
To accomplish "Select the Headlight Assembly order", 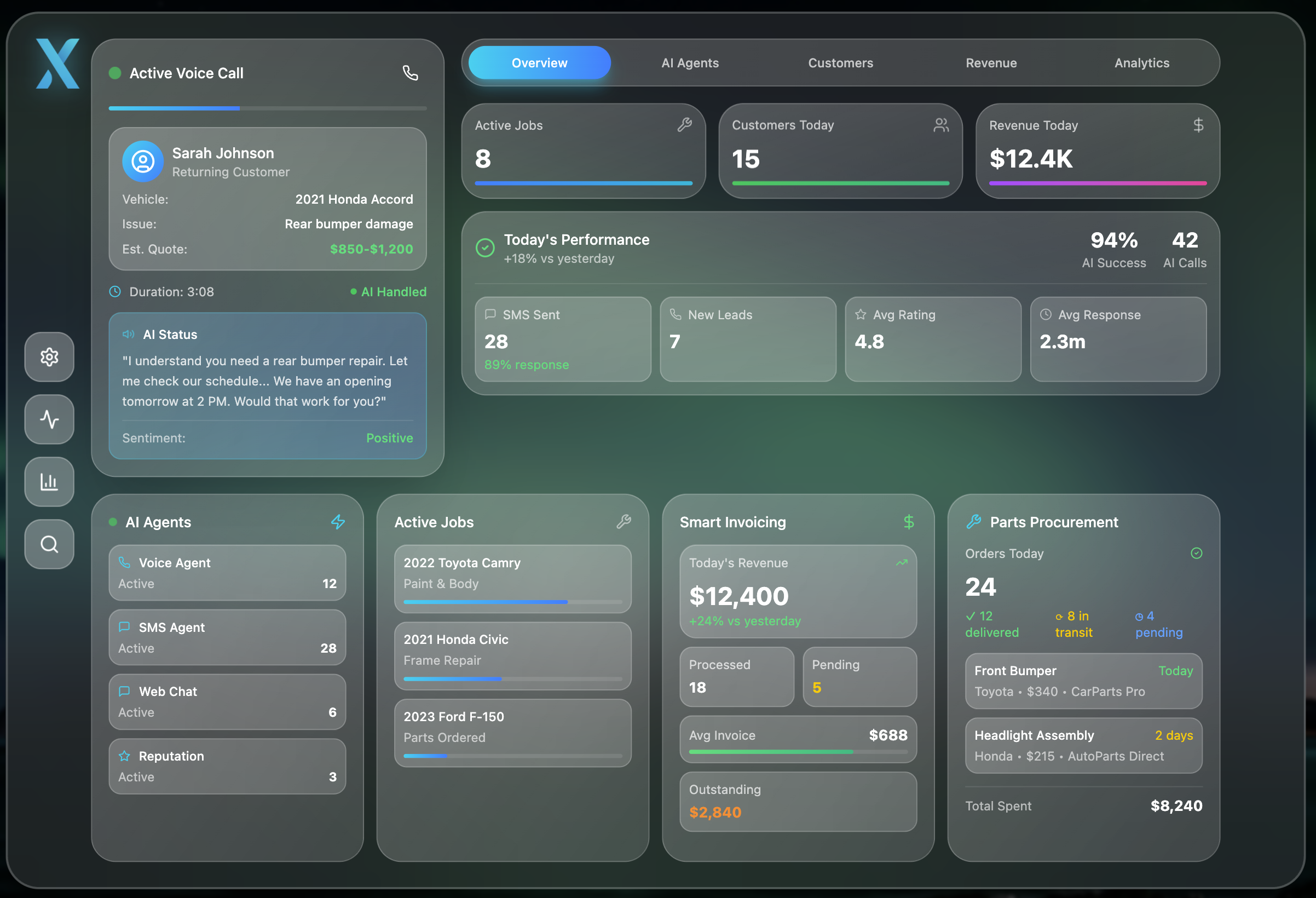I will click(x=1083, y=745).
